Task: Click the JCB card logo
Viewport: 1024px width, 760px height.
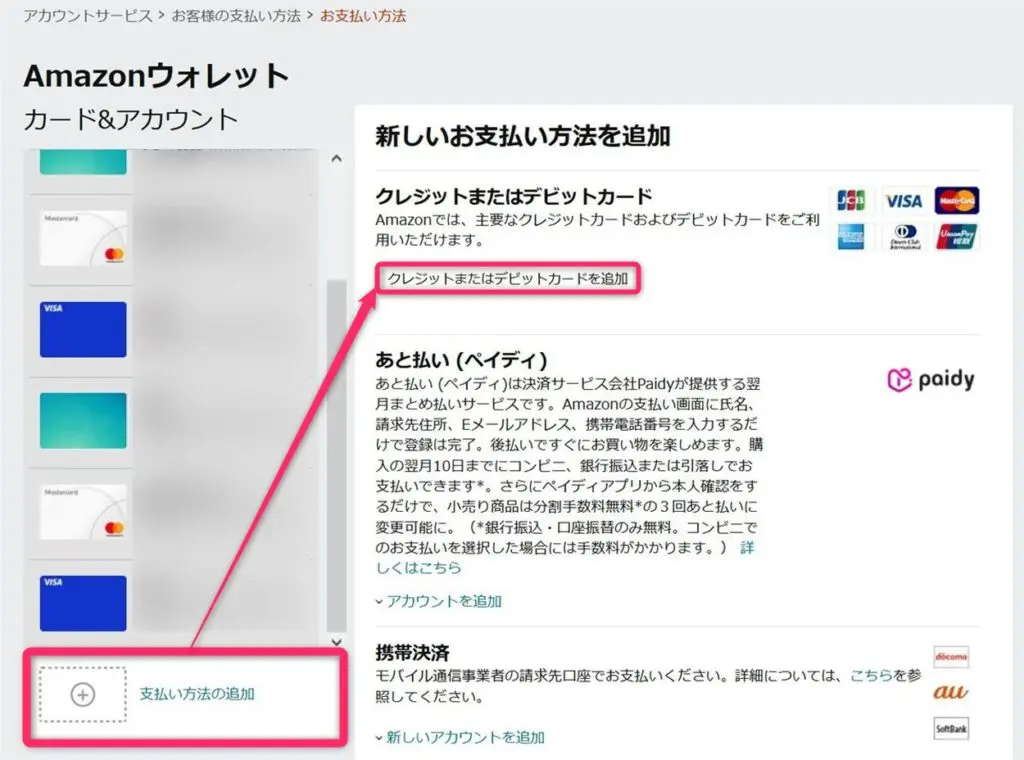Action: pyautogui.click(x=850, y=200)
